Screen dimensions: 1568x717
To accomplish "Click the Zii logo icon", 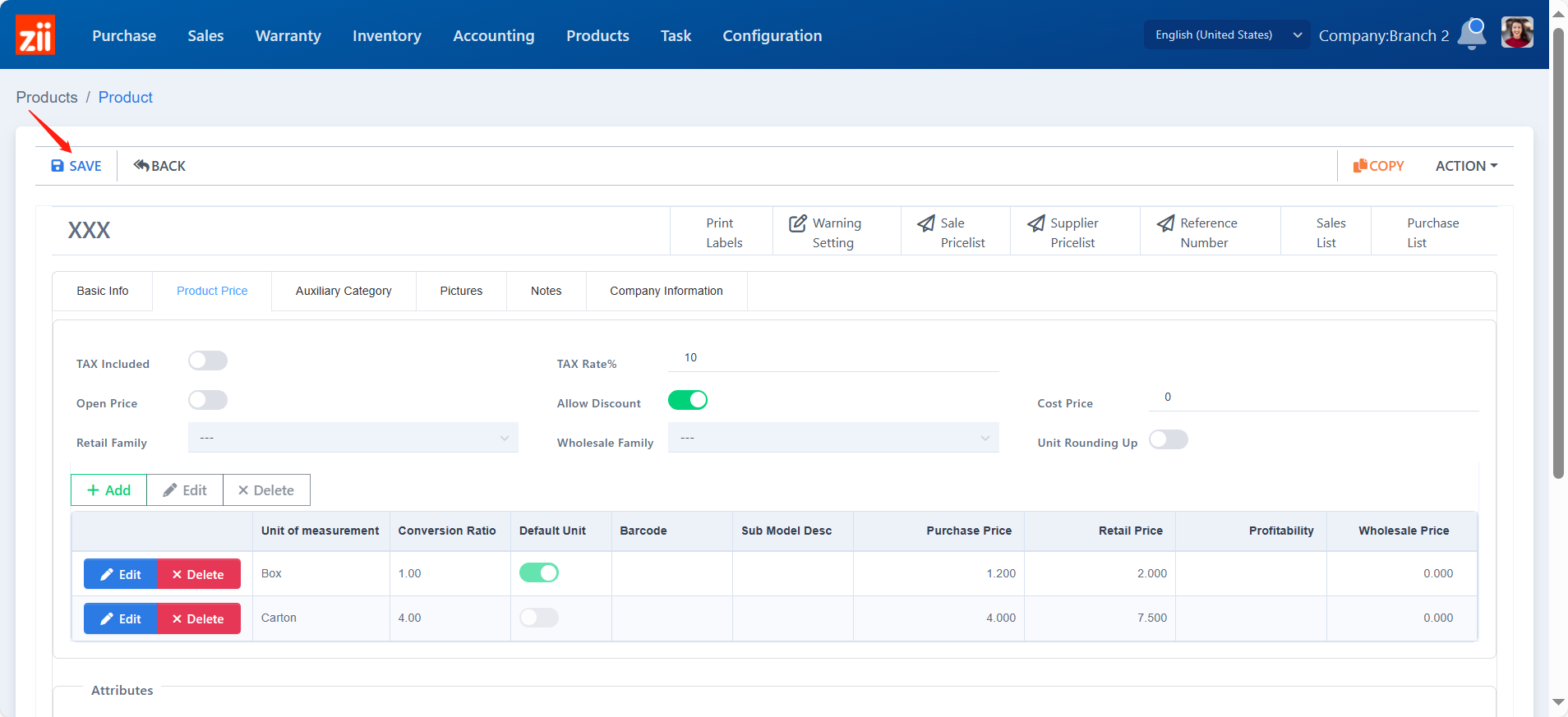I will tap(35, 35).
